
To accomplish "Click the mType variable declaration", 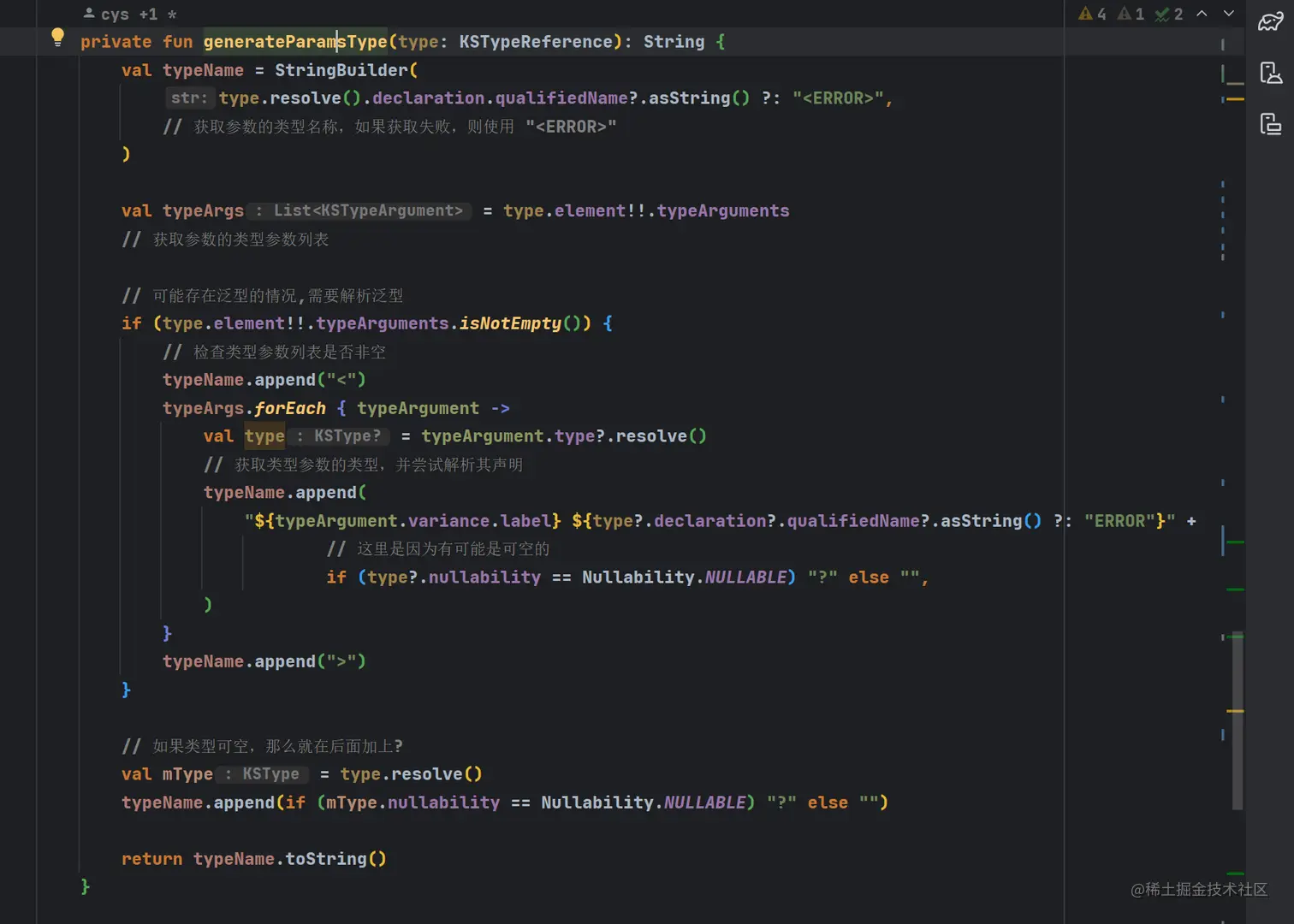I will click(x=187, y=774).
